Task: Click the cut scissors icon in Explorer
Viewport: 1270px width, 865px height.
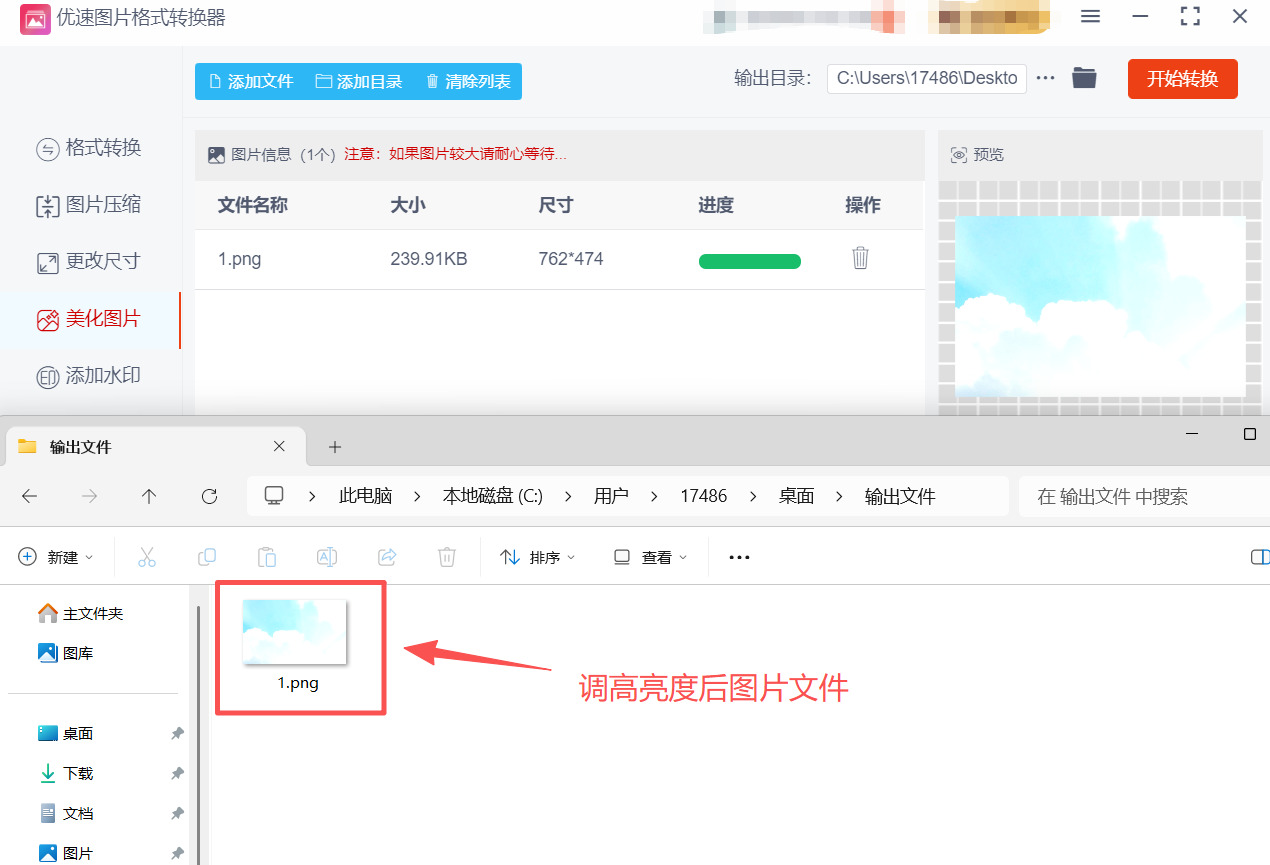Action: [x=147, y=557]
